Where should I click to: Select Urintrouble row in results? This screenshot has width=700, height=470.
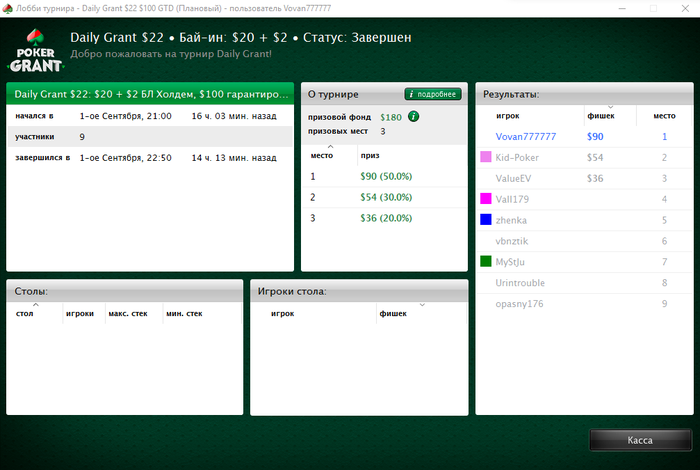(x=584, y=283)
